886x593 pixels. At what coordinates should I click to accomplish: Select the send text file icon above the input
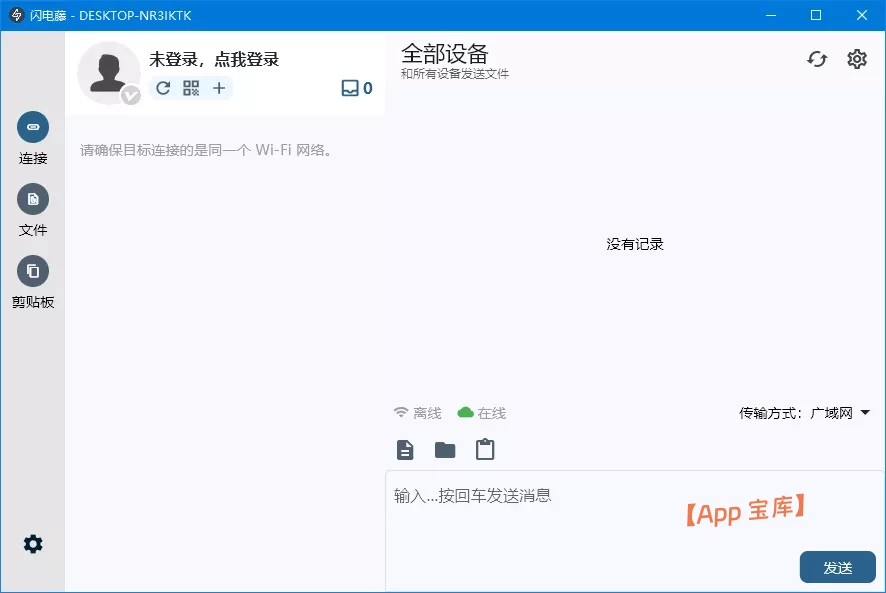coord(404,449)
